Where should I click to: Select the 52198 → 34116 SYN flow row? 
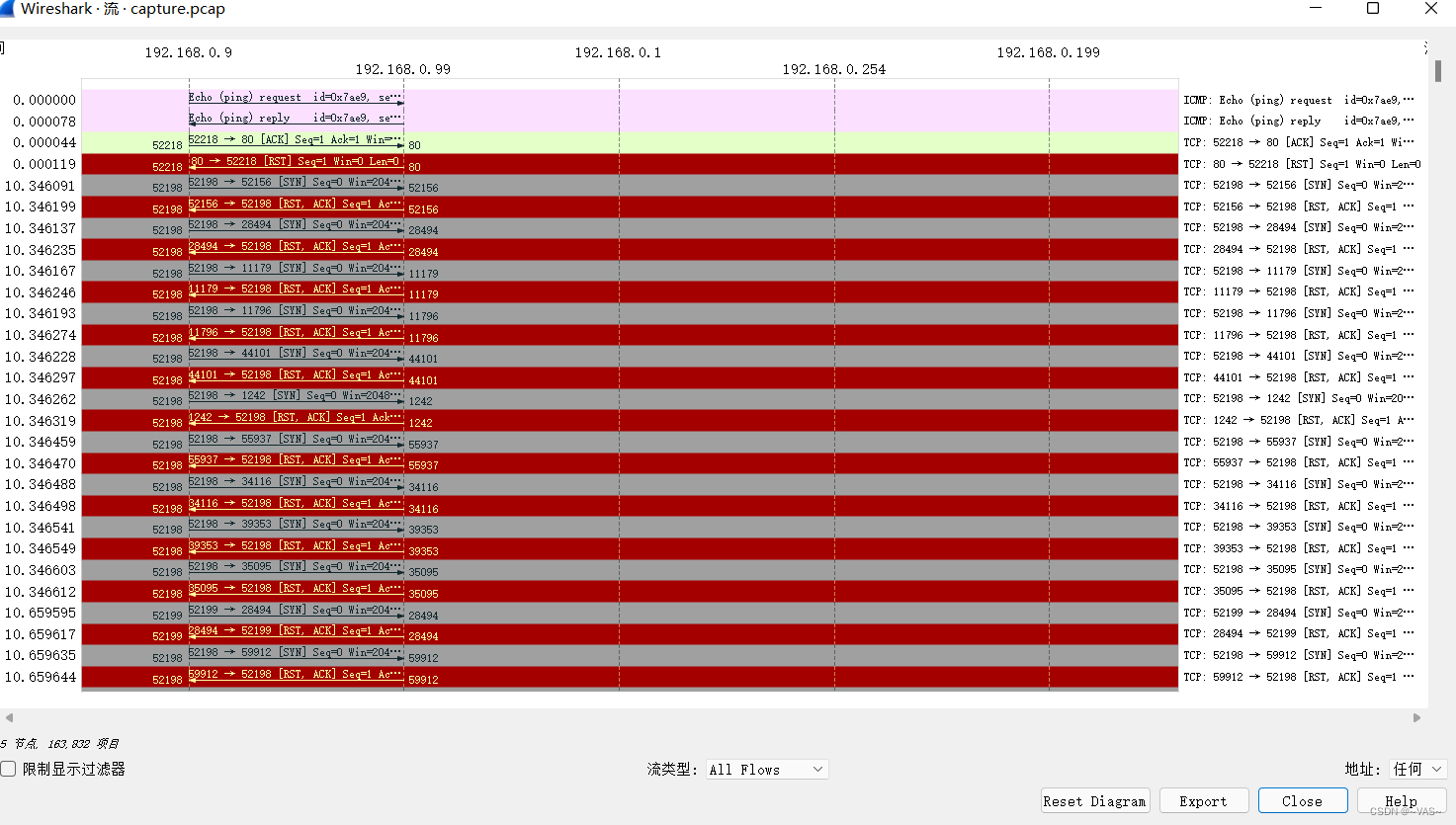coord(630,485)
